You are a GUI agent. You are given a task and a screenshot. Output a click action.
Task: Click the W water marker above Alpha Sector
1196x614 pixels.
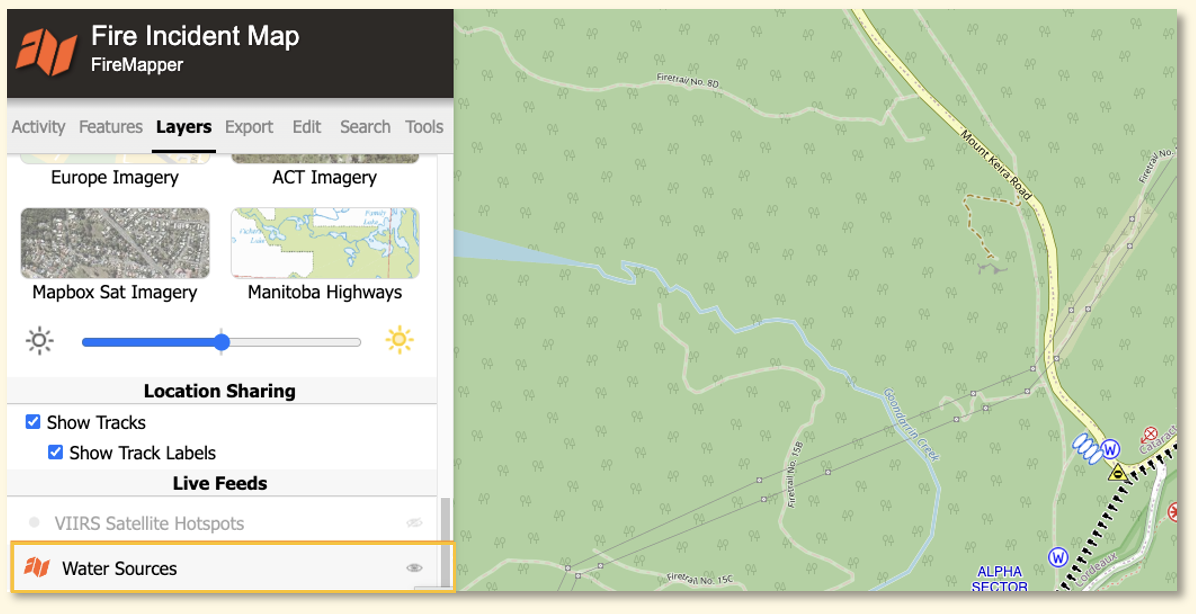pos(1057,557)
